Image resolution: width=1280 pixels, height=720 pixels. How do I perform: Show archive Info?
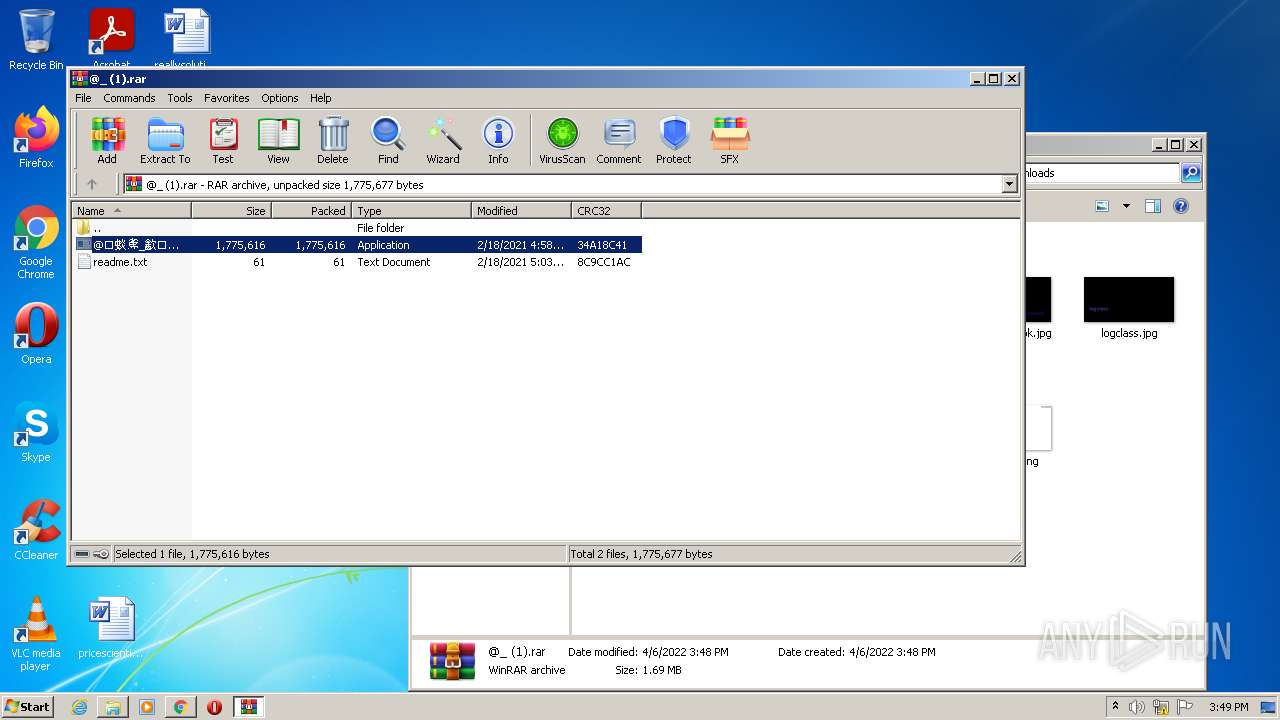coord(498,140)
